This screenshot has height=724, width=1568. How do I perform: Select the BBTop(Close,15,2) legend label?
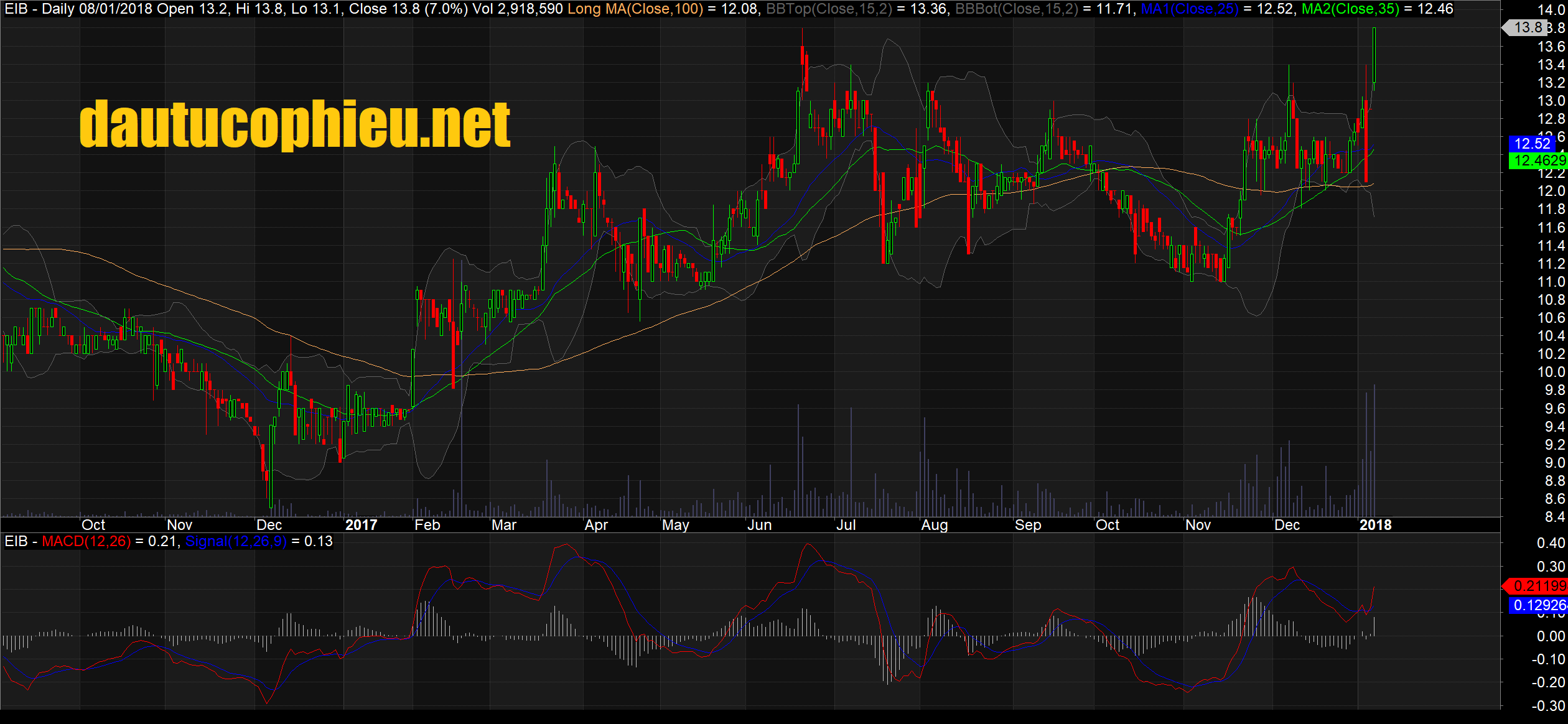tap(829, 9)
